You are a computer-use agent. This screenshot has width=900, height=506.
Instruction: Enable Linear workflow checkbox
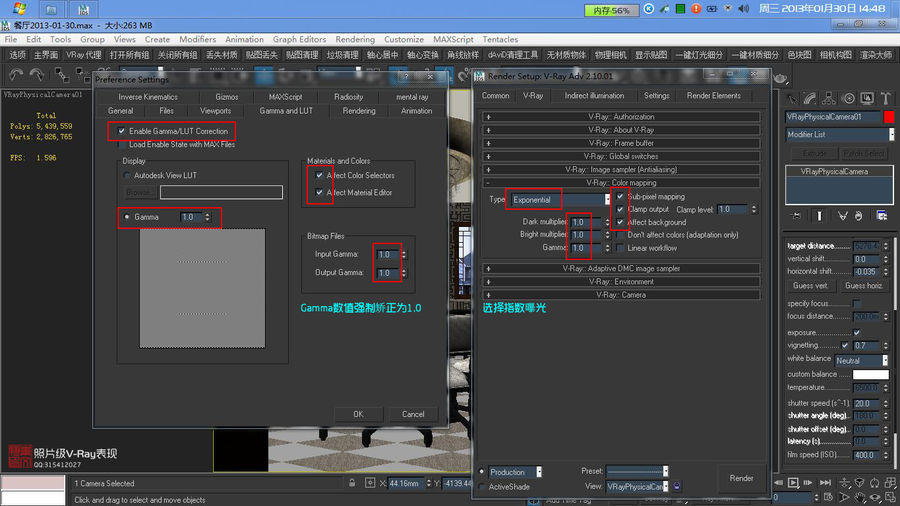620,248
